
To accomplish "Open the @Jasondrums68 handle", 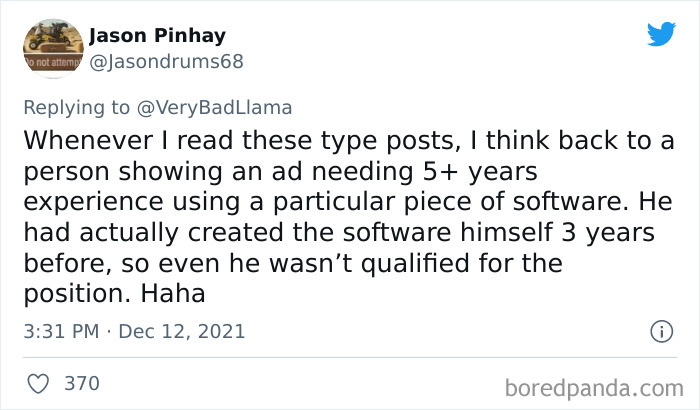I will (166, 61).
